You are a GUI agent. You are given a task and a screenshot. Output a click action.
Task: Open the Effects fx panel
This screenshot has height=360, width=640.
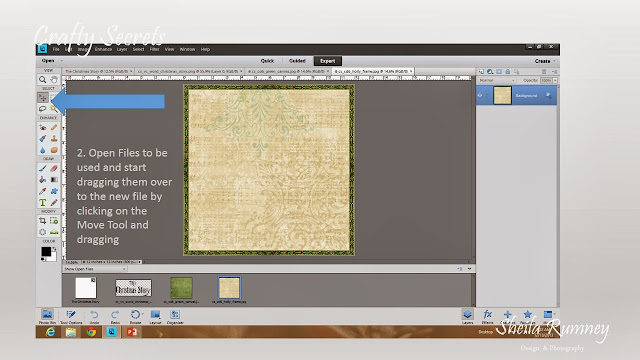[x=487, y=316]
